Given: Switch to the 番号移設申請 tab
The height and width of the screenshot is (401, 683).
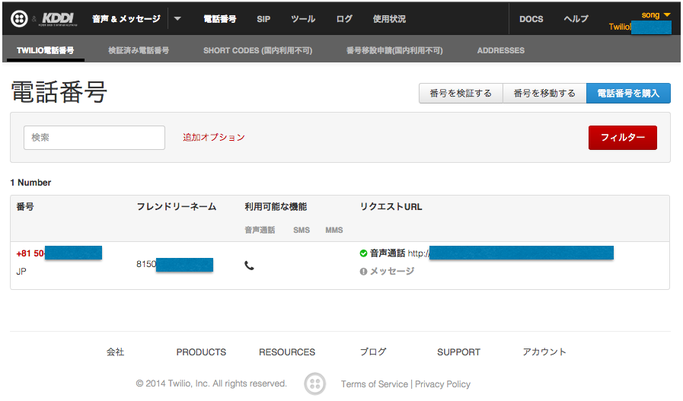Looking at the screenshot, I should tap(395, 51).
